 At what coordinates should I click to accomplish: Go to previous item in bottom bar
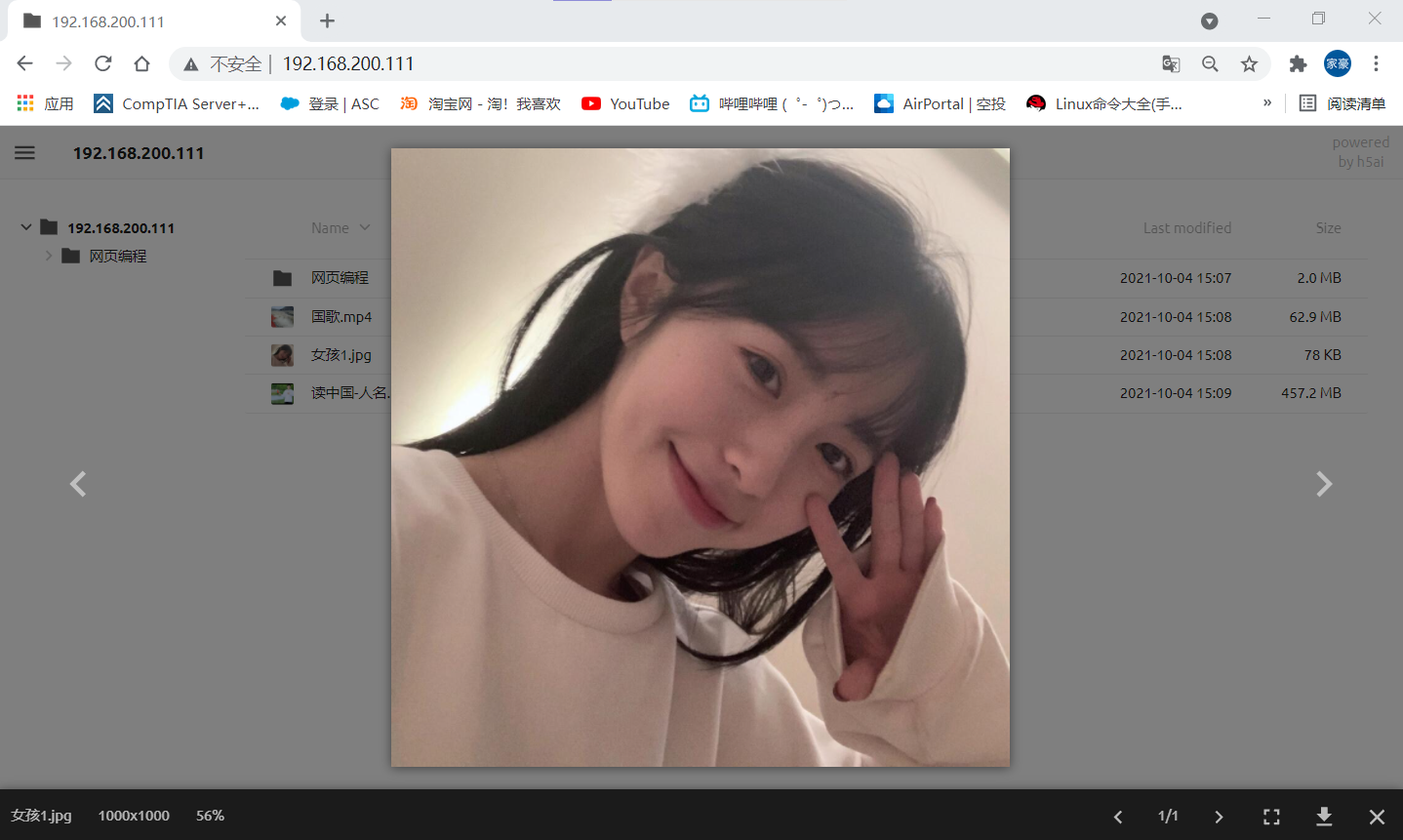pos(1118,817)
